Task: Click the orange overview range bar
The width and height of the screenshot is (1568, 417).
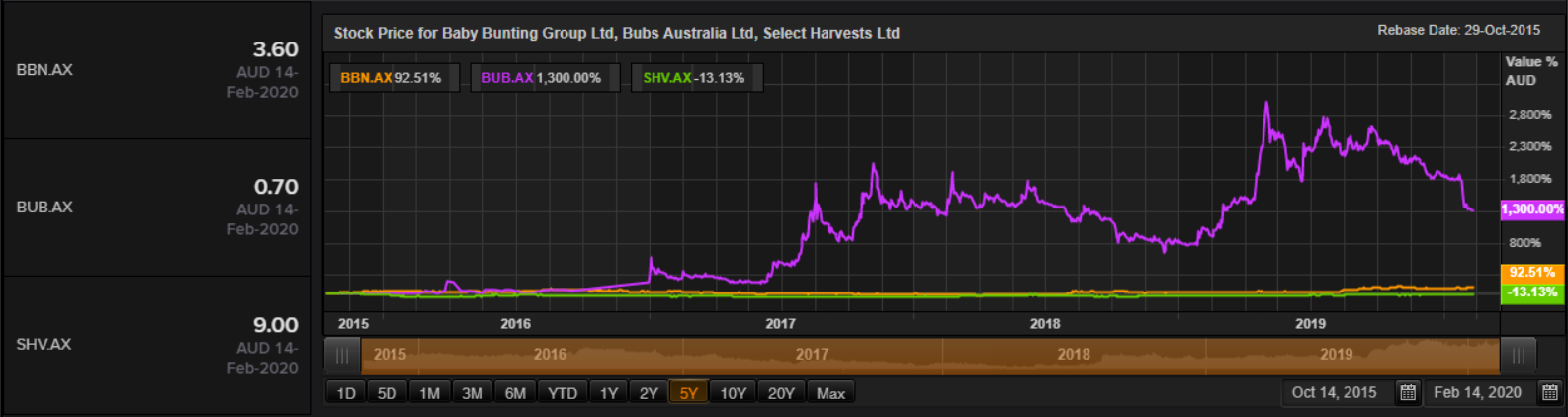Action: (x=930, y=356)
